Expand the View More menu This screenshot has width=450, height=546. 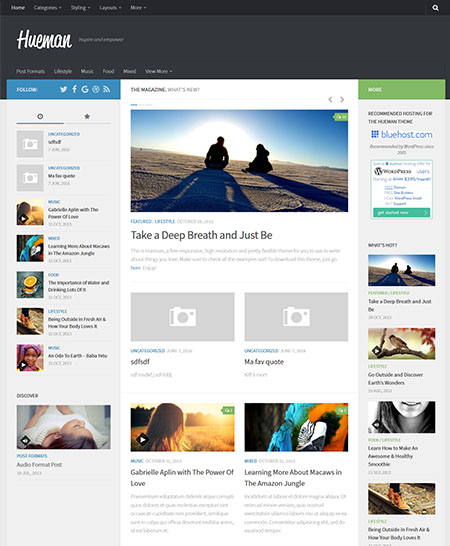pos(158,71)
